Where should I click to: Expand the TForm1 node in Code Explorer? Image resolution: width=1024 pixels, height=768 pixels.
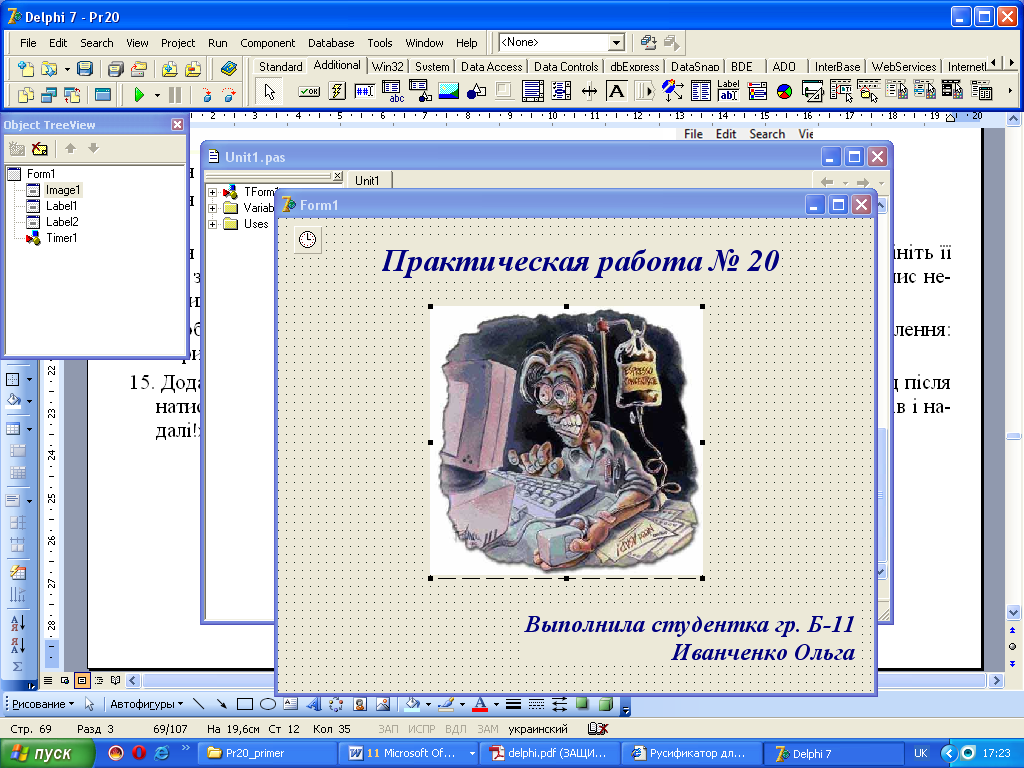(212, 192)
